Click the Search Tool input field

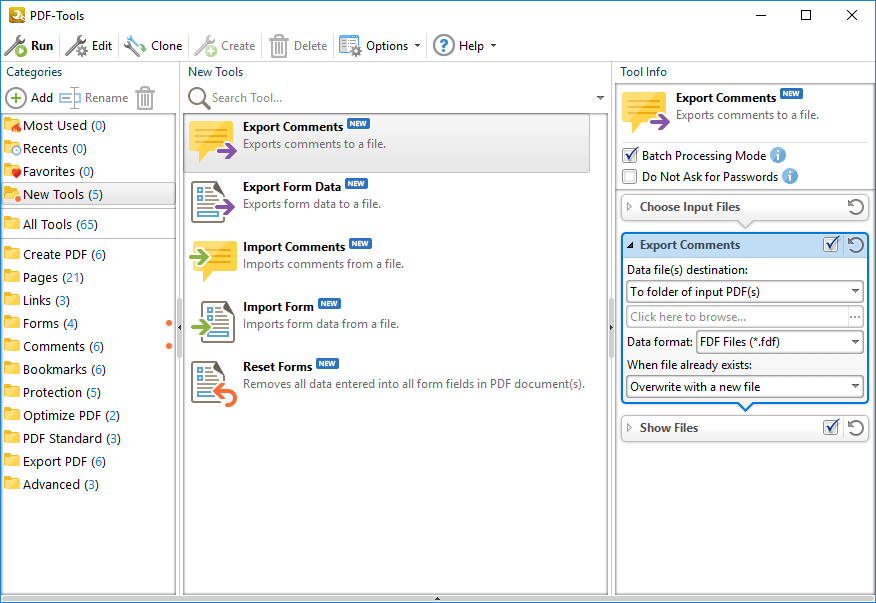pyautogui.click(x=400, y=98)
